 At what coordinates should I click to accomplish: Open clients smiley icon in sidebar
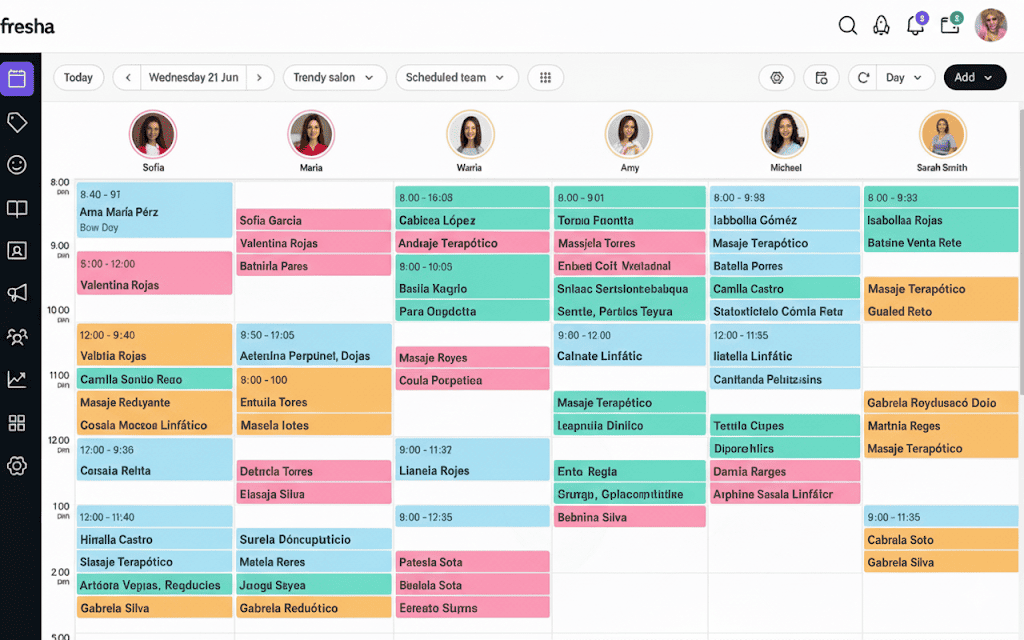click(x=17, y=165)
